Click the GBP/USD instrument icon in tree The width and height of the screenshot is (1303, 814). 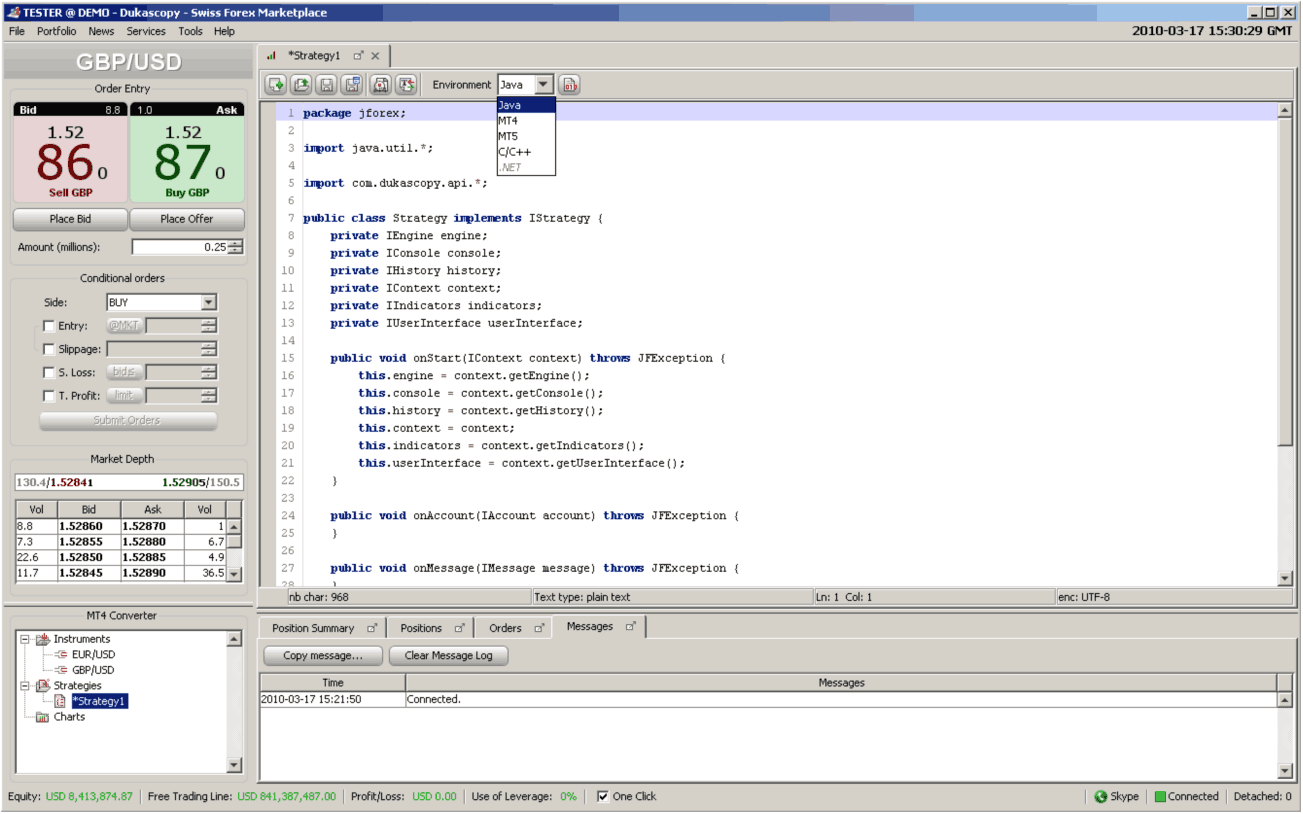tap(61, 670)
